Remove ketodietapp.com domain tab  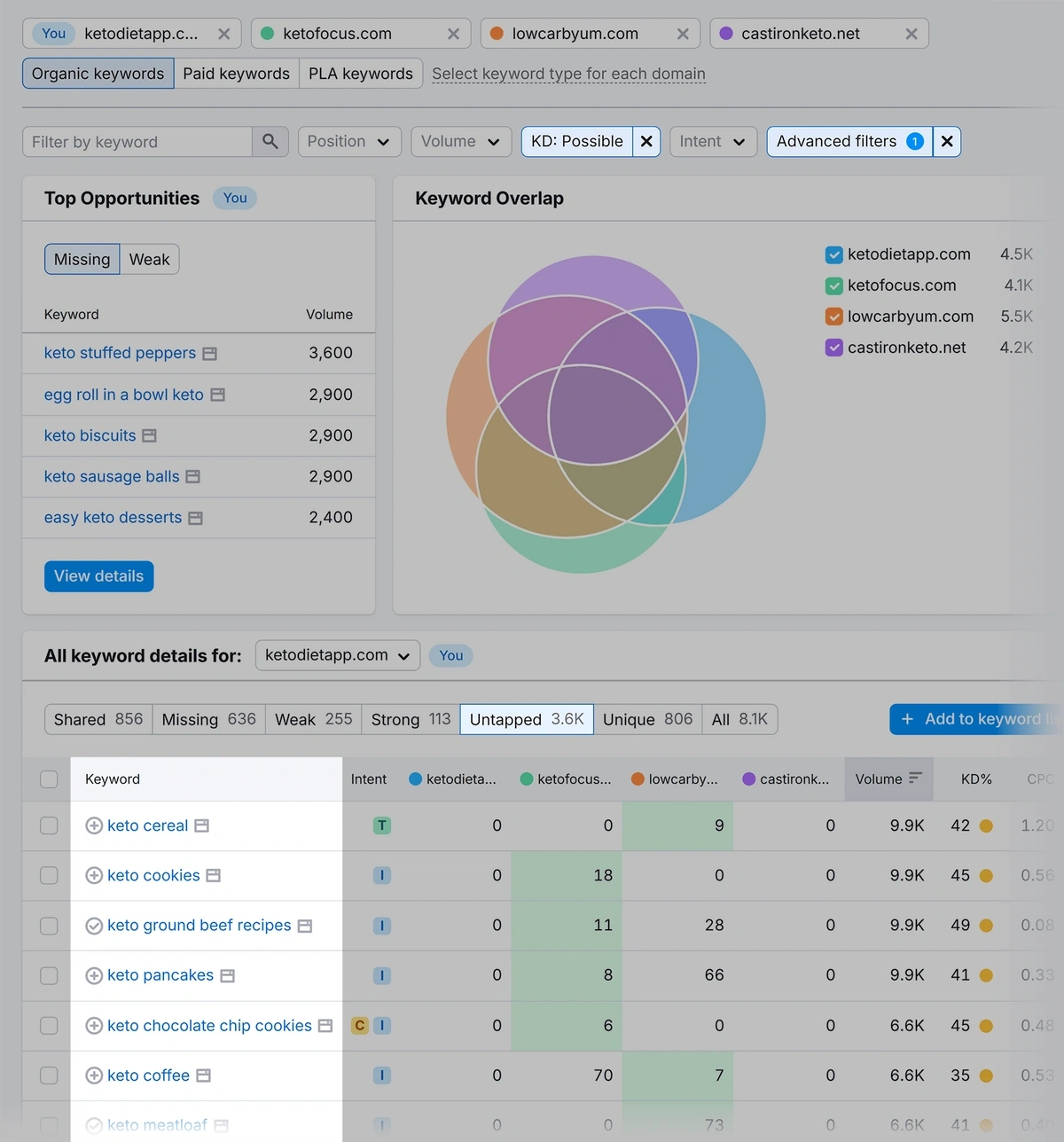point(223,34)
